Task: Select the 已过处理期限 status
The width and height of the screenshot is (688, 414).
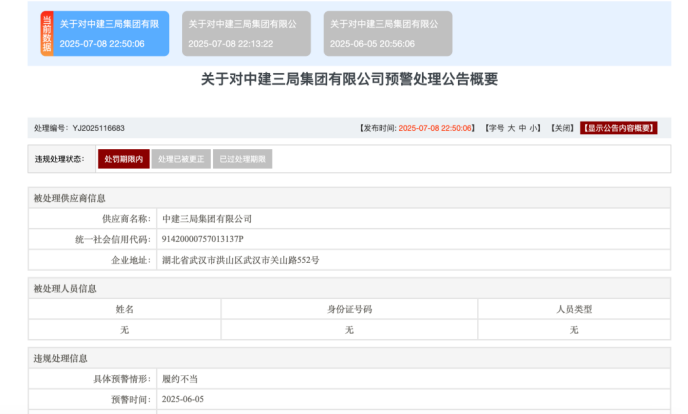Action: [241, 159]
